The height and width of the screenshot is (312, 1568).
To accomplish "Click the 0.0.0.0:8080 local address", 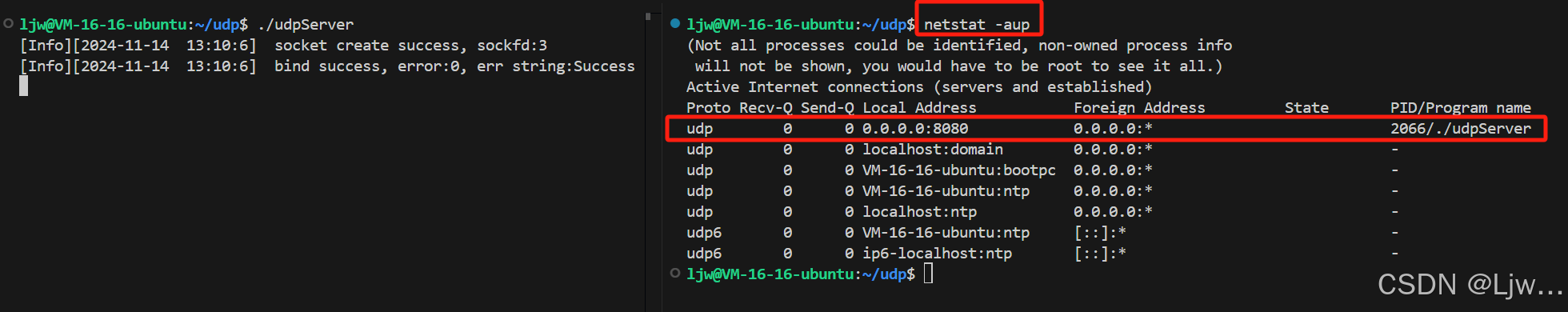I will coord(915,129).
